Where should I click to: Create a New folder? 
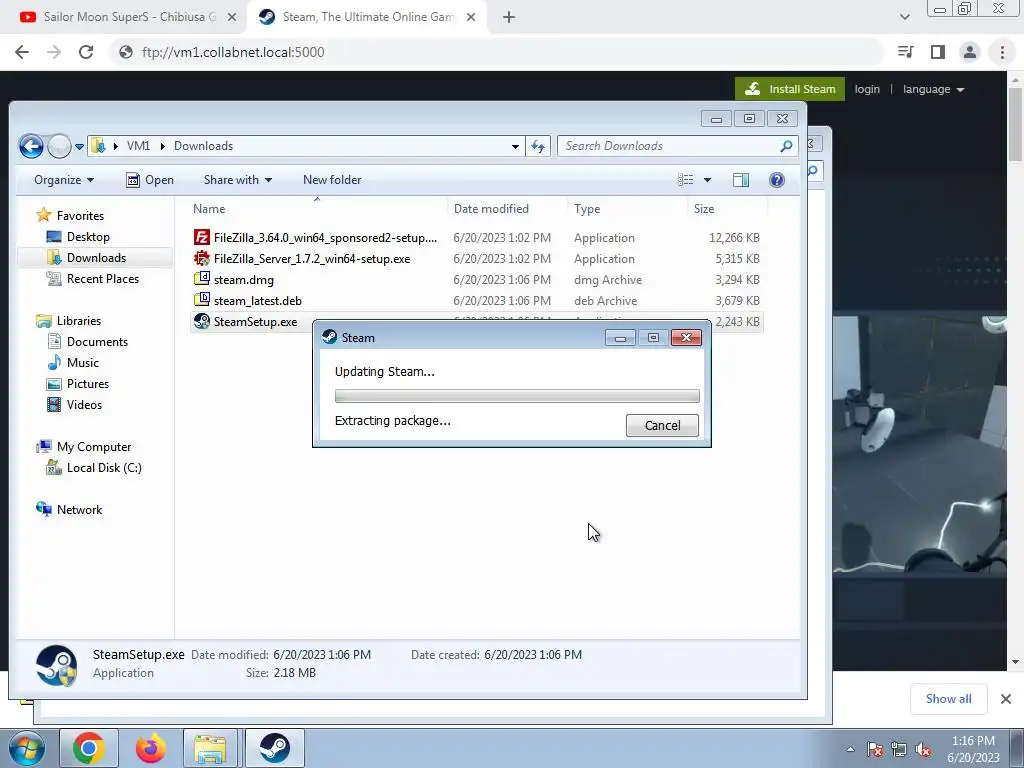(332, 180)
